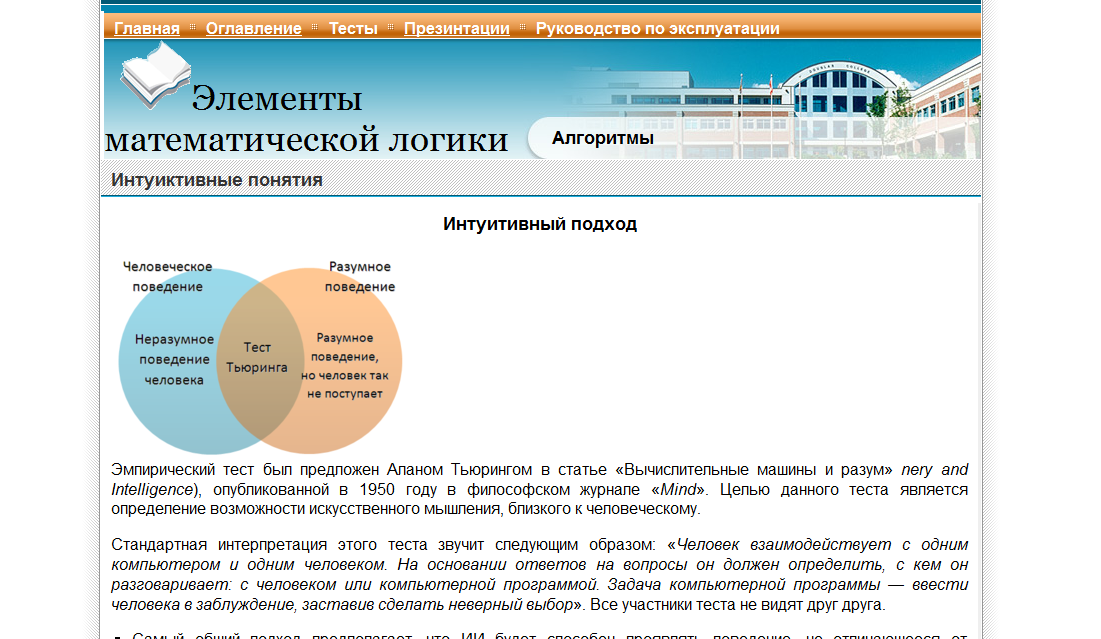1101x639 pixels.
Task: Click the Интуитивный подход heading
Action: 540,224
